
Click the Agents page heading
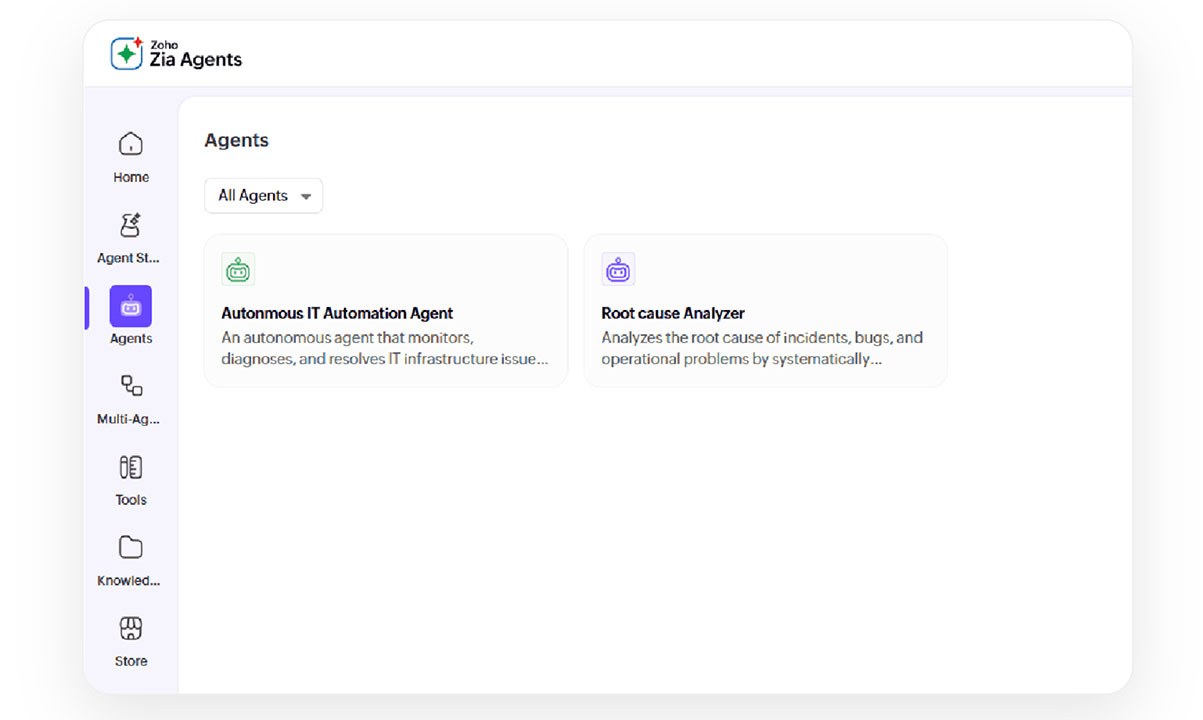click(237, 141)
